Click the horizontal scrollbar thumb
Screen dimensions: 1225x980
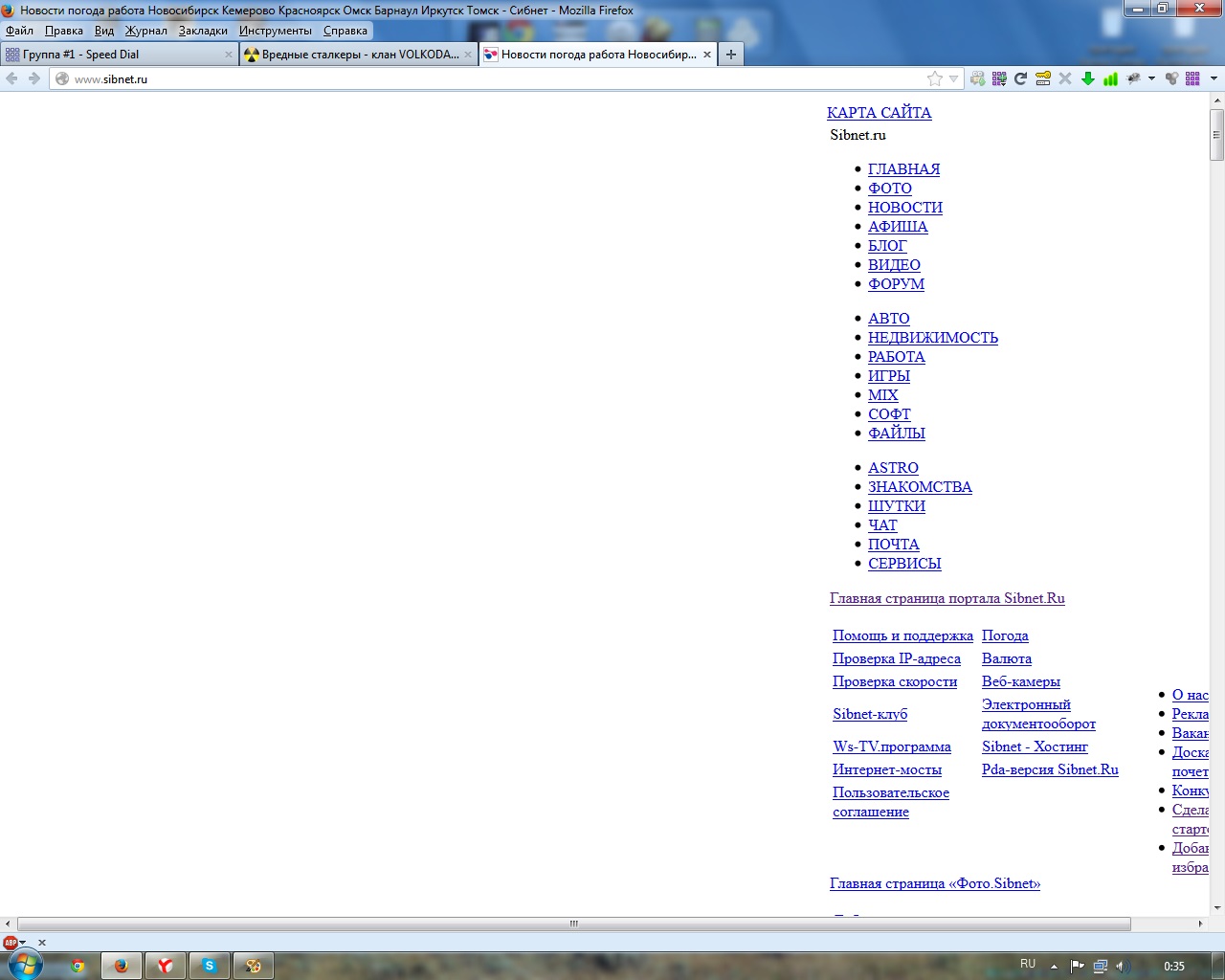[x=574, y=924]
